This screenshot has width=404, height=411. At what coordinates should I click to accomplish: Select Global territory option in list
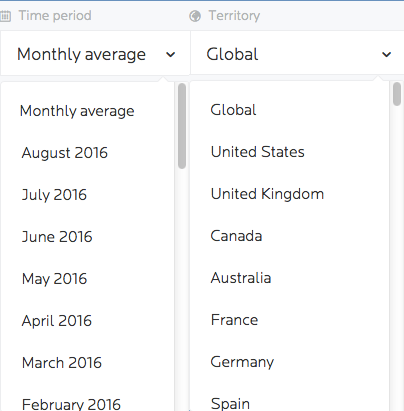(x=233, y=110)
